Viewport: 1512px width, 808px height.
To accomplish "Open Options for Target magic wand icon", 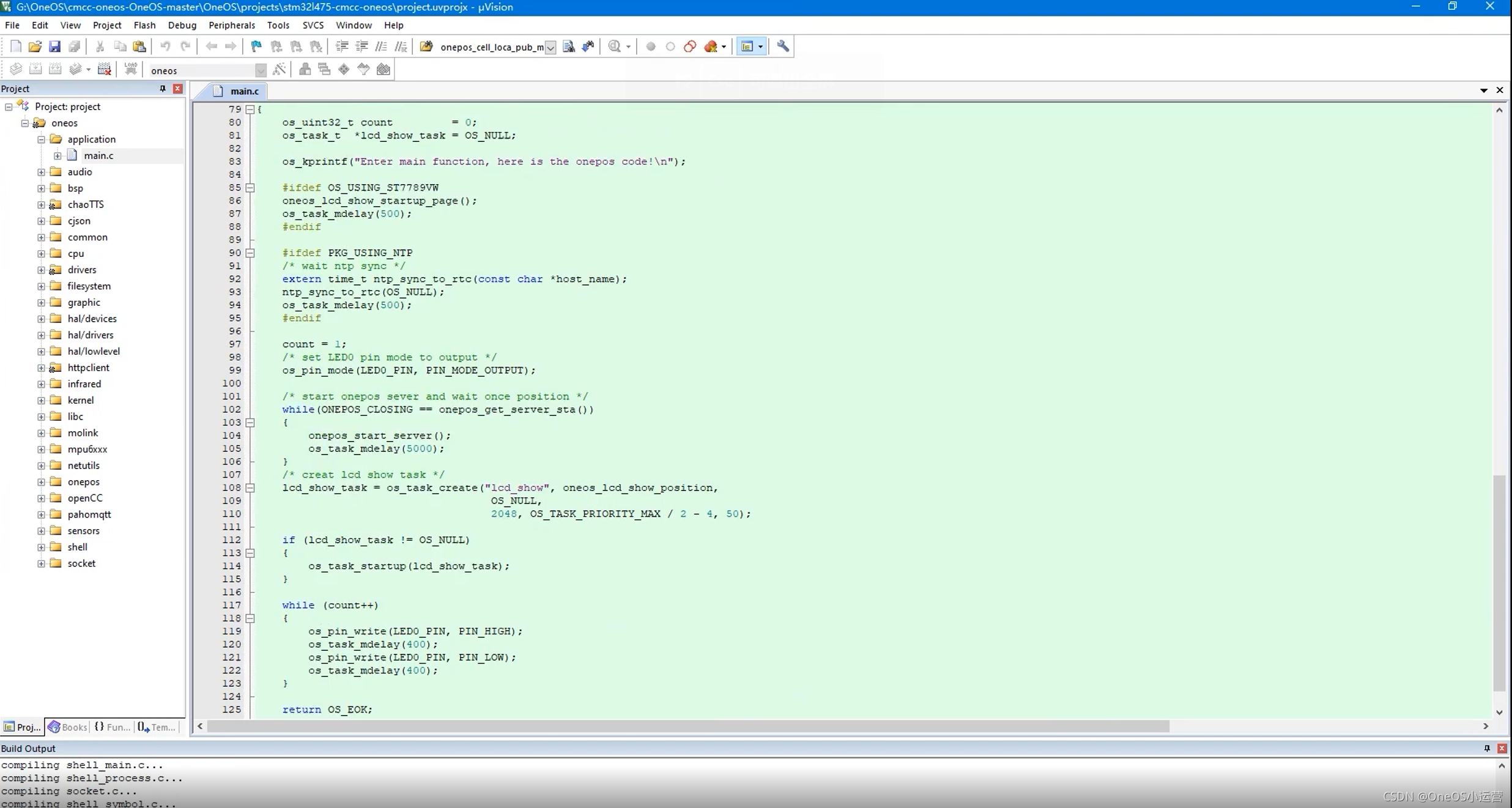I will [x=280, y=69].
